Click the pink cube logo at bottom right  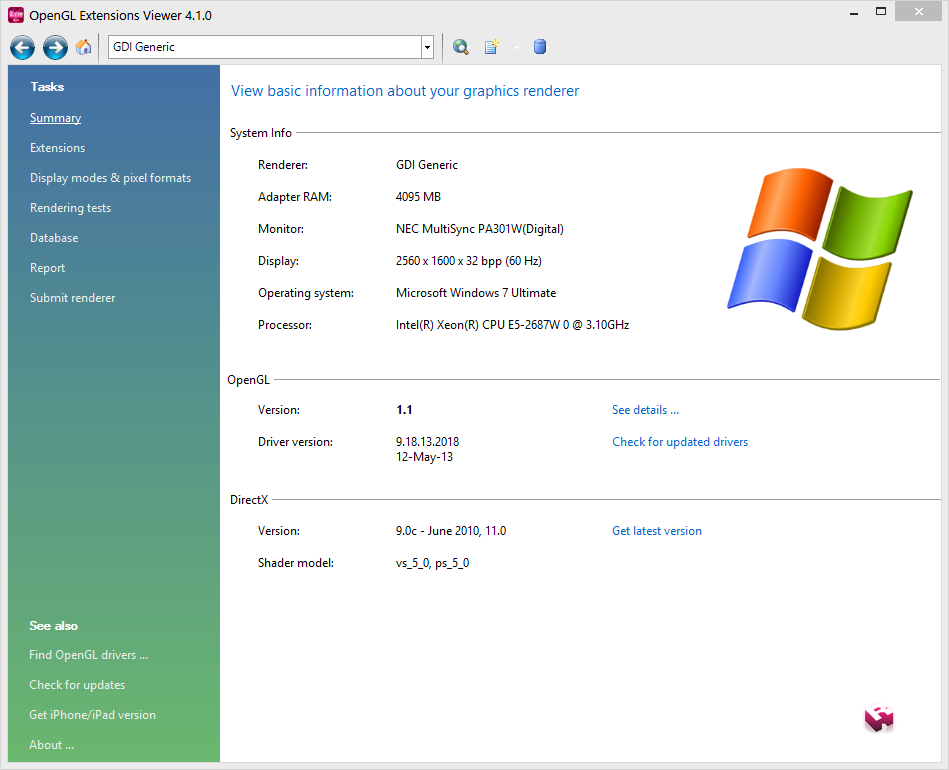[x=879, y=718]
